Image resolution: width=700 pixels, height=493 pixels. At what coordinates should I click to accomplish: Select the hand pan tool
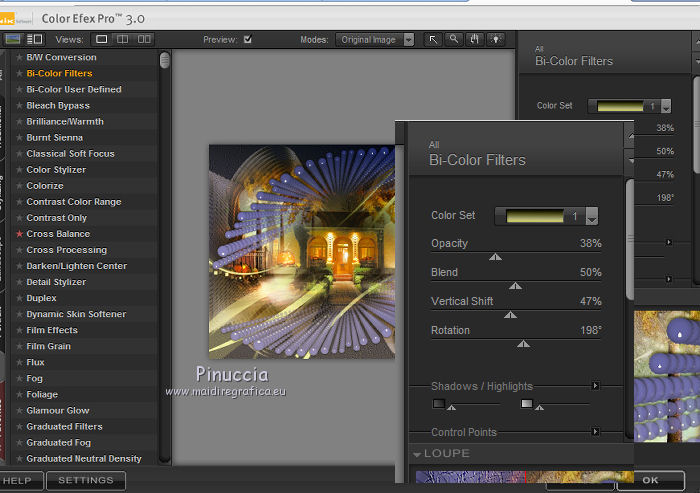pos(475,40)
